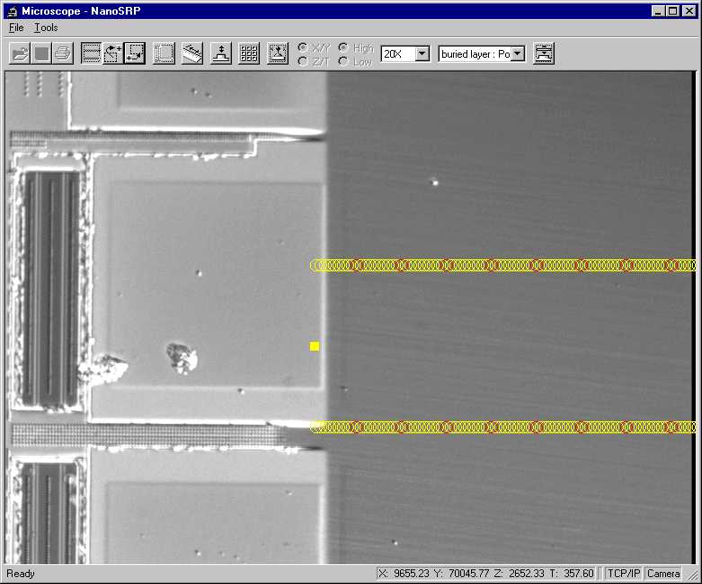Close the Microscope - NanoSRP window
Viewport: 702px width, 584px height.
click(x=689, y=11)
